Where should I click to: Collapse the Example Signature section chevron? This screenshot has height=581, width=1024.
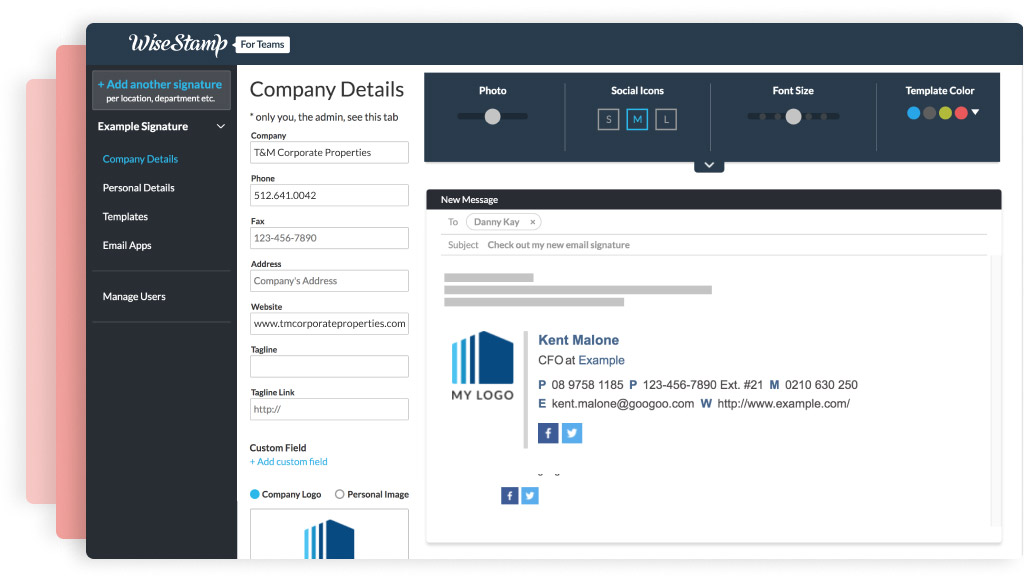point(221,127)
